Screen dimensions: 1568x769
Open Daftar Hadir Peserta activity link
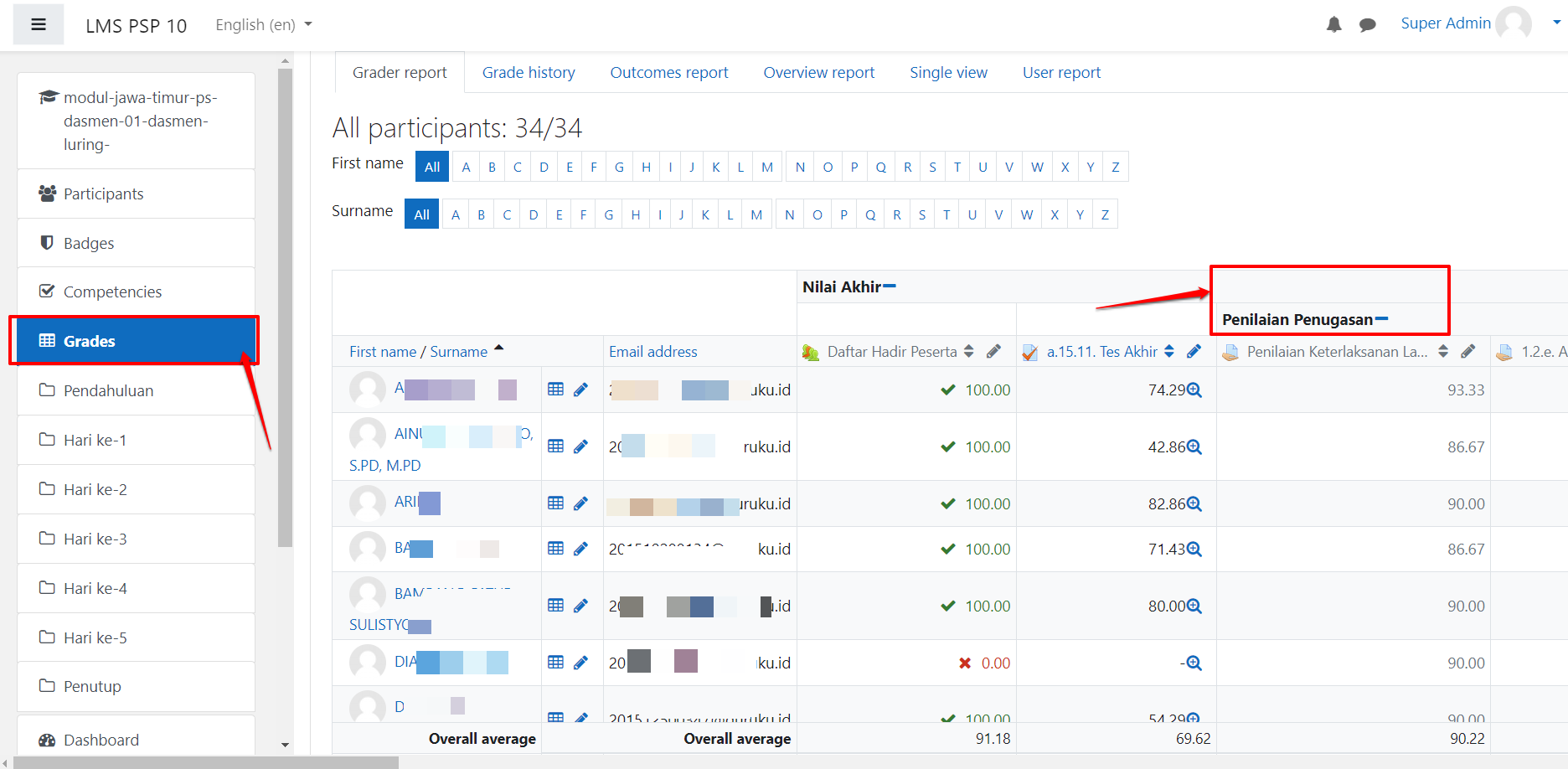click(x=892, y=352)
